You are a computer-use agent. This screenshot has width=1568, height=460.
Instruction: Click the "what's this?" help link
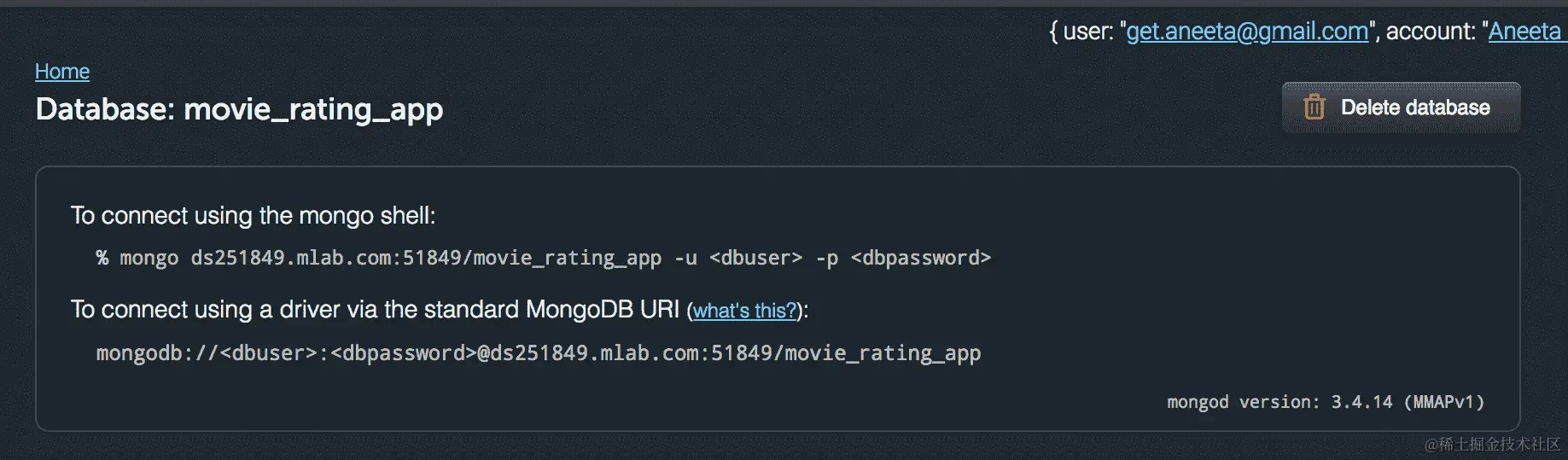click(x=744, y=311)
